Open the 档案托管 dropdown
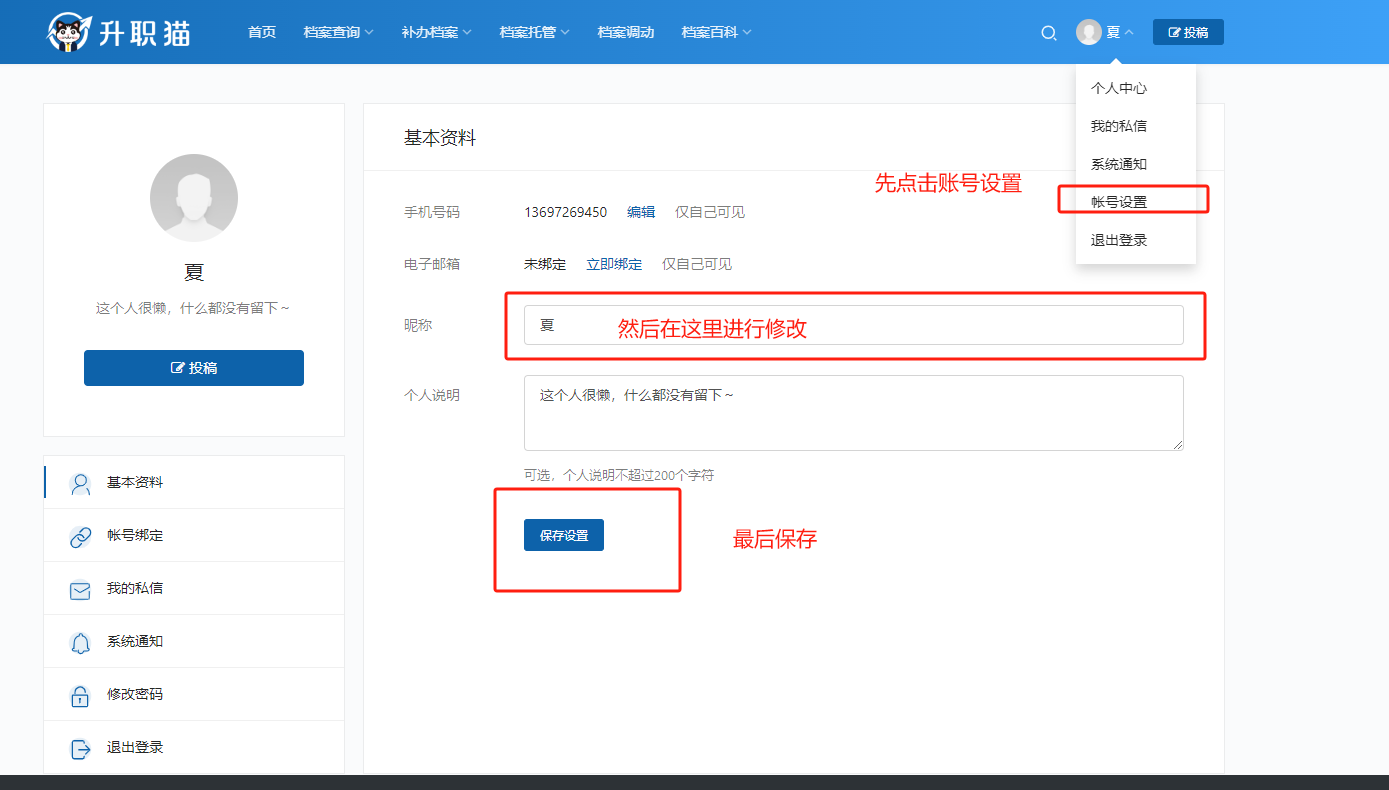This screenshot has height=790, width=1389. tap(534, 32)
